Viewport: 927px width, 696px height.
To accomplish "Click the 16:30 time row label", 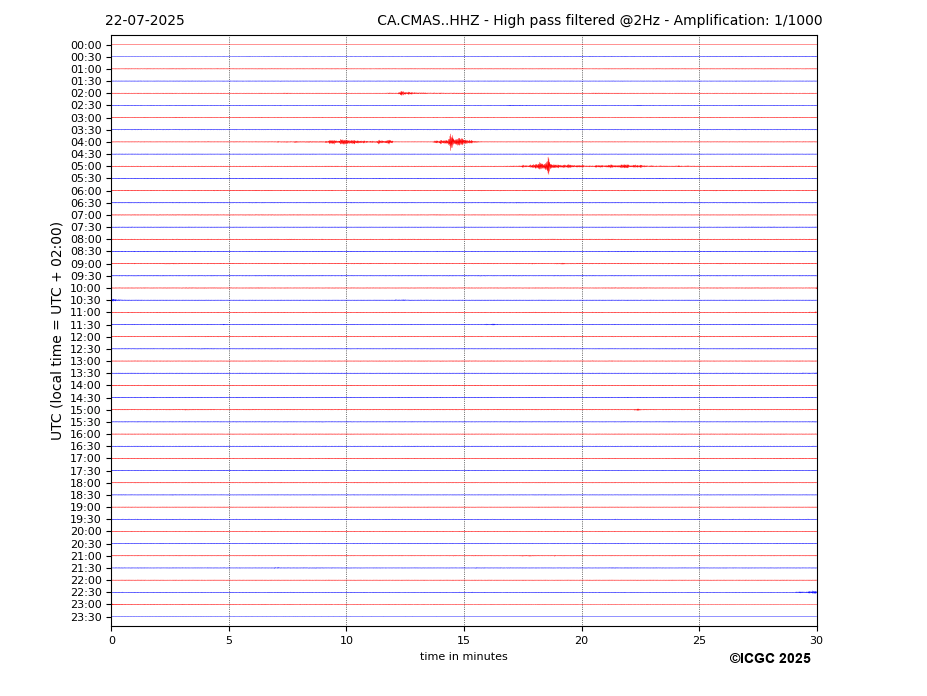I will pos(86,446).
